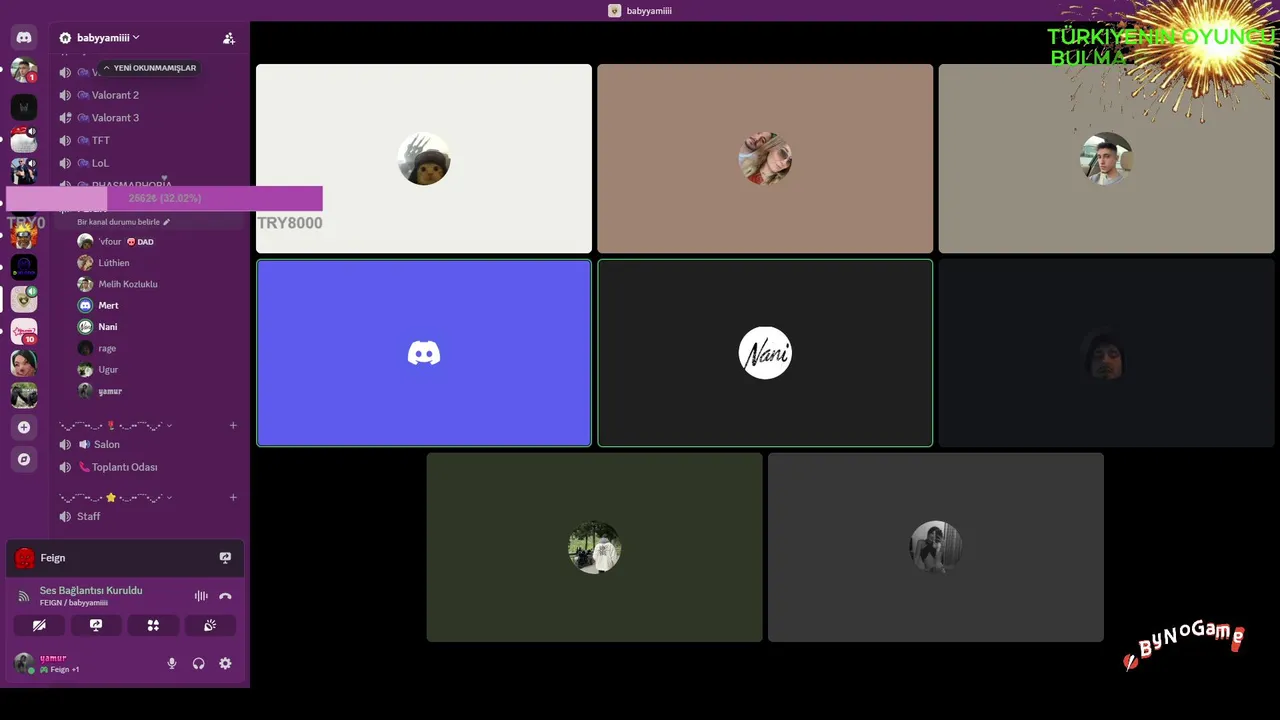This screenshot has height=720, width=1280.
Task: Select the dark faded portrait participant tile
Action: pyautogui.click(x=1106, y=353)
